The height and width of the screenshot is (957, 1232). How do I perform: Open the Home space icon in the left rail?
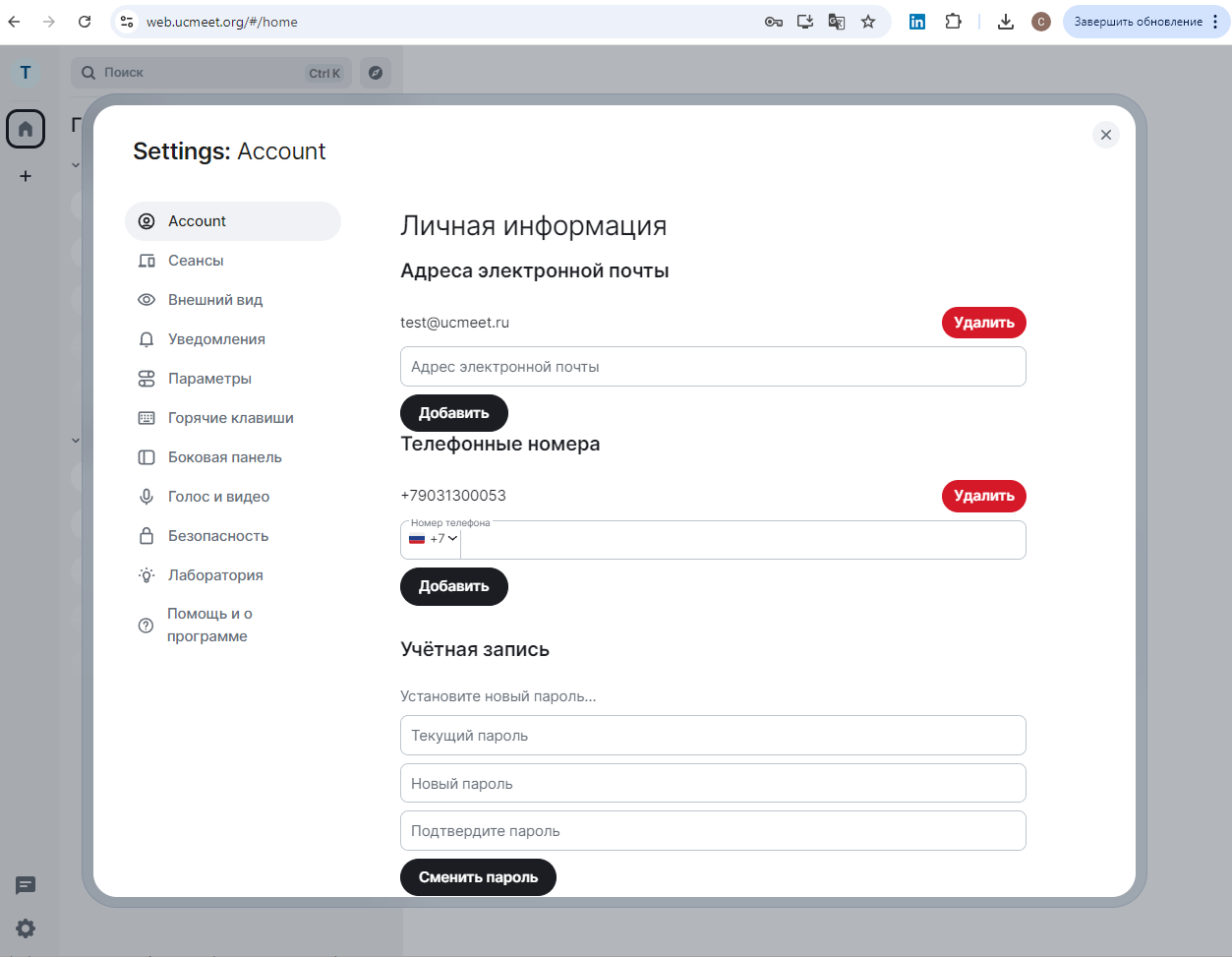pos(26,129)
